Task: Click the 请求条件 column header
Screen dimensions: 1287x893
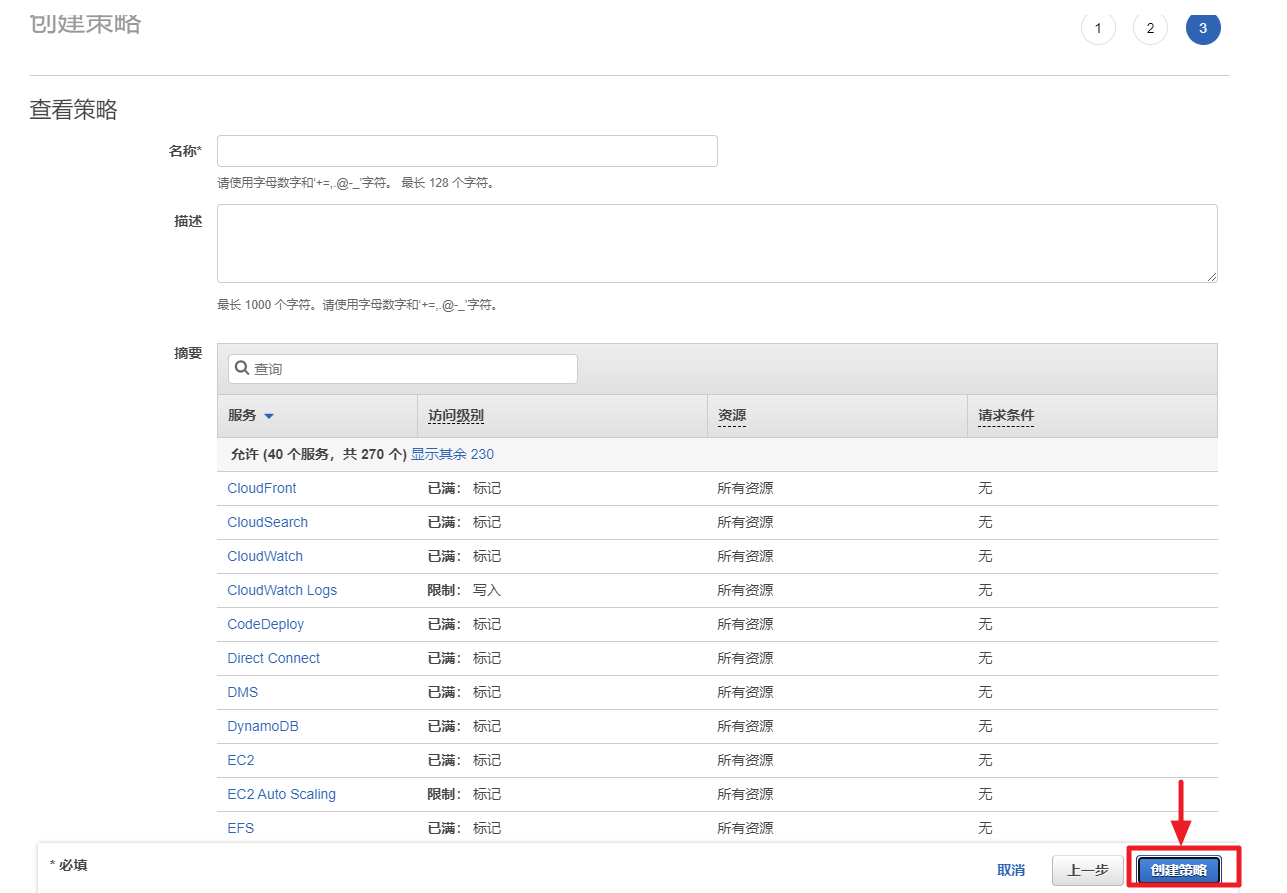Action: pyautogui.click(x=1005, y=416)
